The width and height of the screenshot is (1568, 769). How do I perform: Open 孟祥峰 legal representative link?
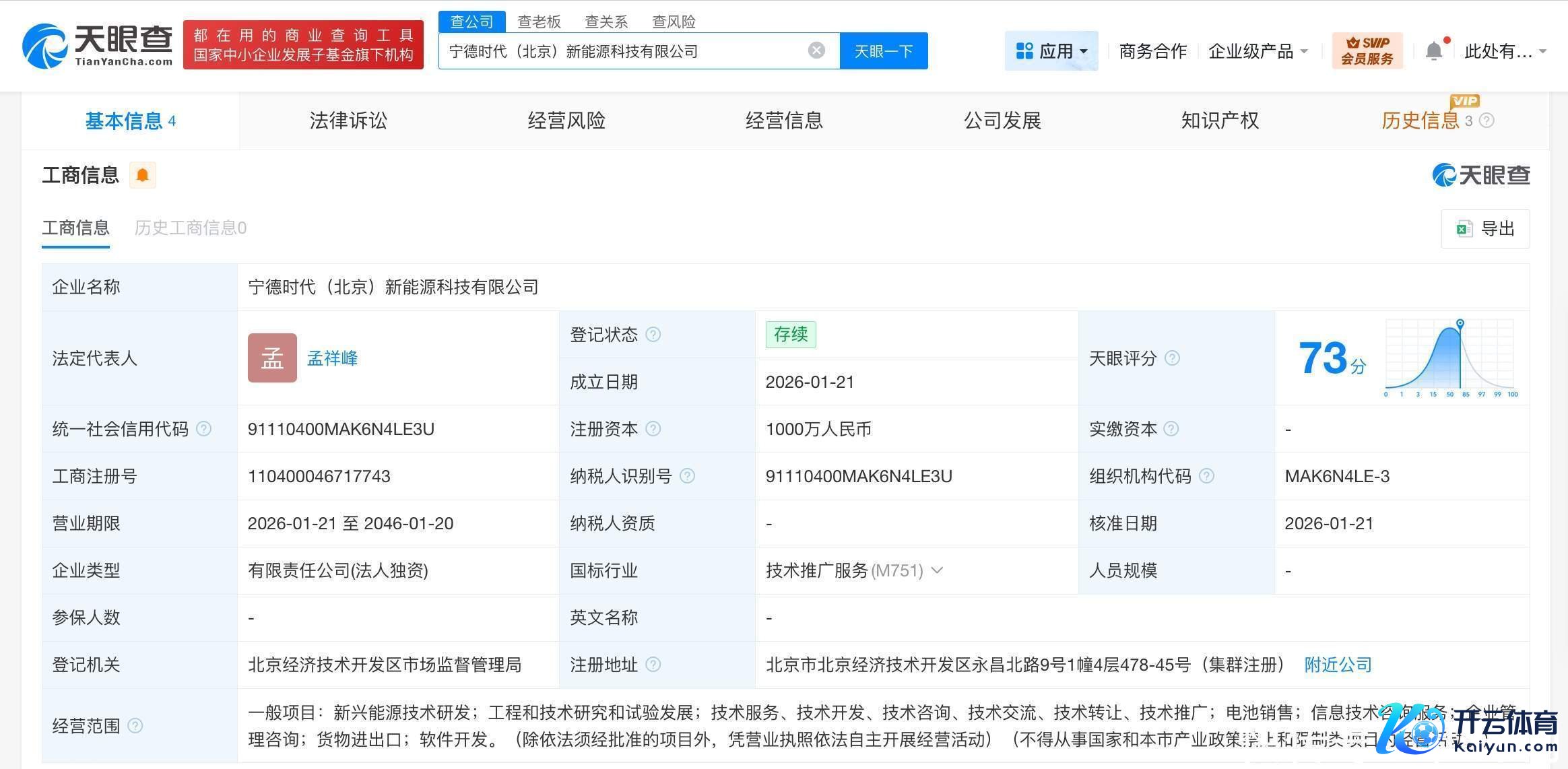[332, 358]
